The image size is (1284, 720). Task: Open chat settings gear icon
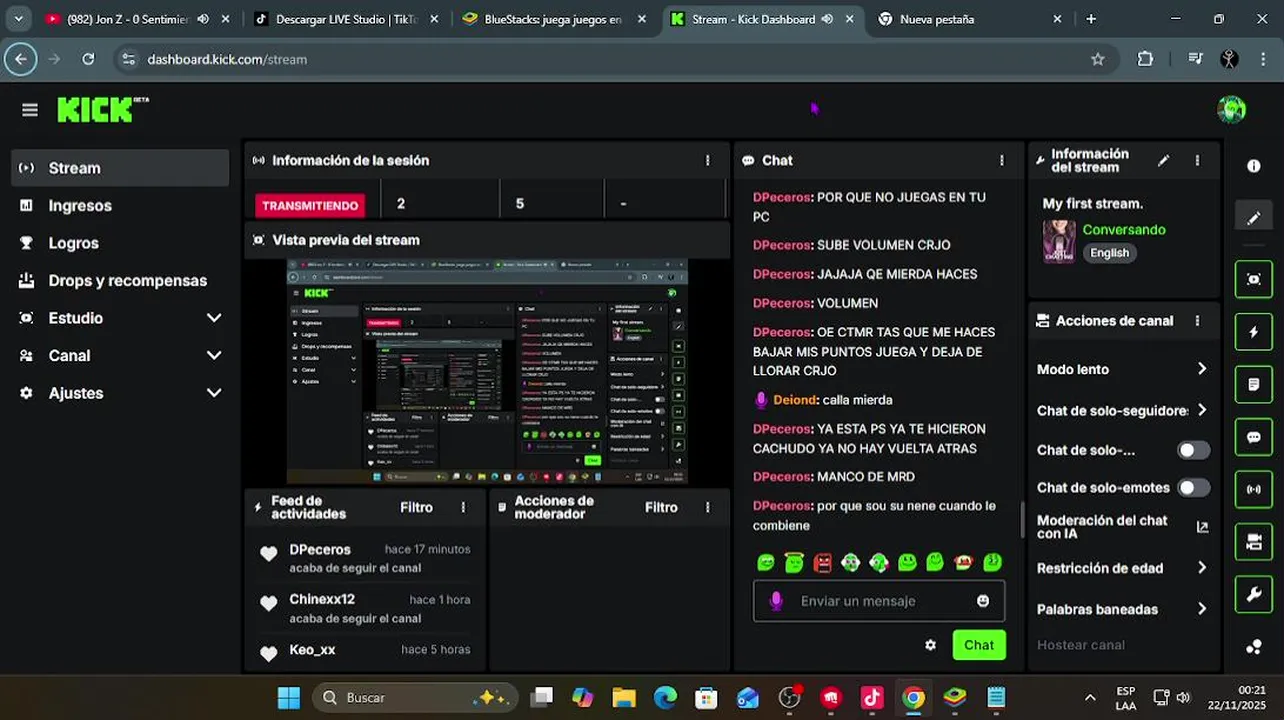click(x=931, y=645)
